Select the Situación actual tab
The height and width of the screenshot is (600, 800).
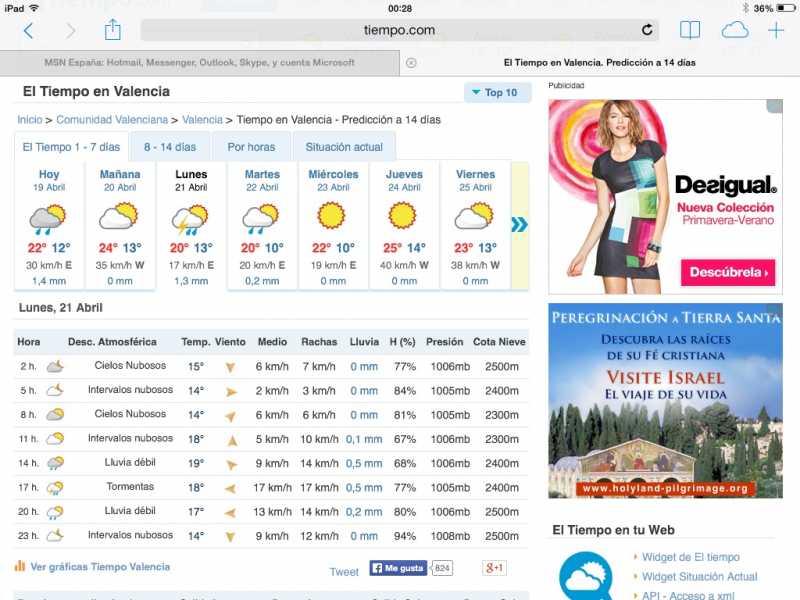(x=344, y=147)
